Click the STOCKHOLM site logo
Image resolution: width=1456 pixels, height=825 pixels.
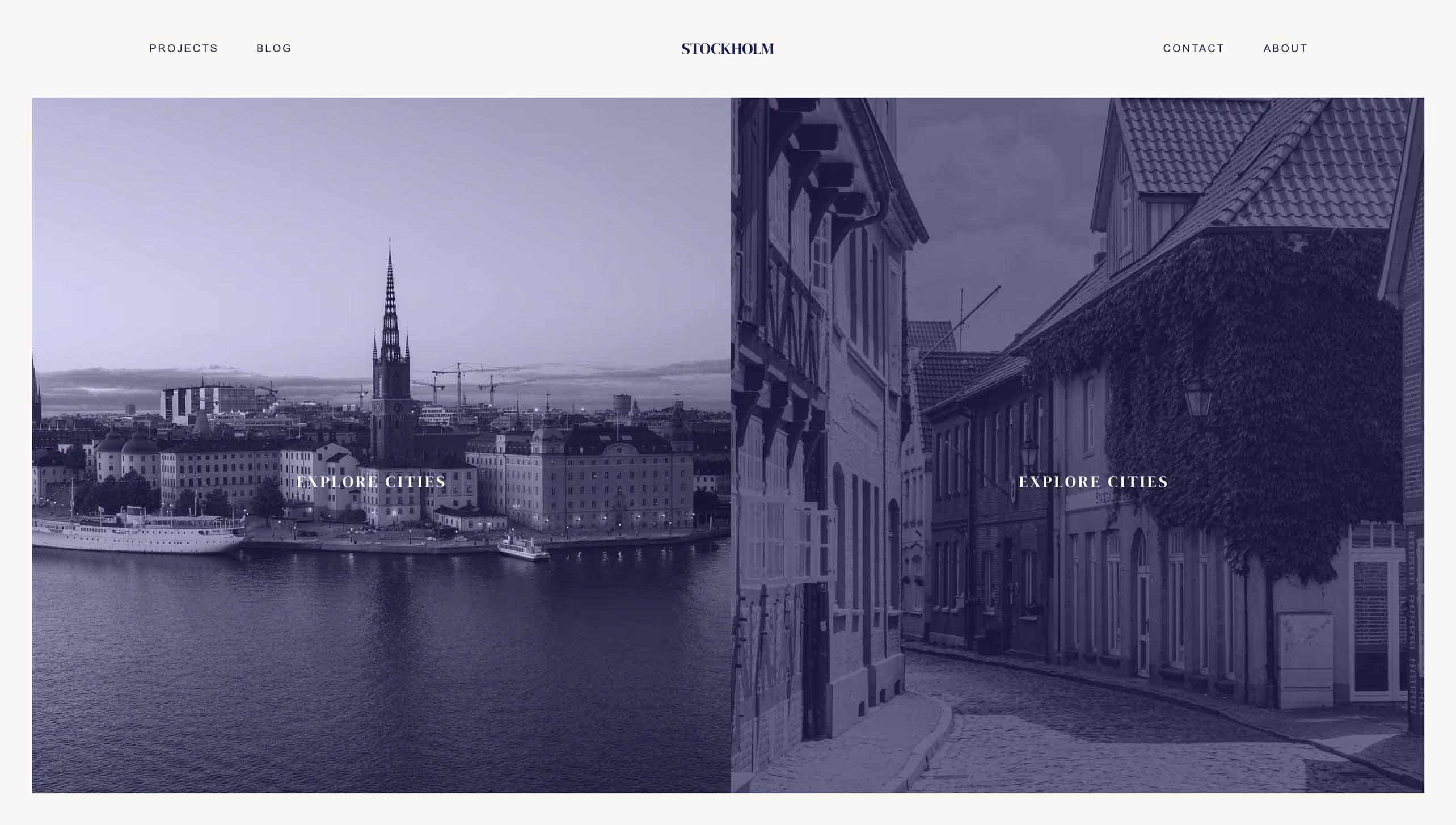[727, 49]
